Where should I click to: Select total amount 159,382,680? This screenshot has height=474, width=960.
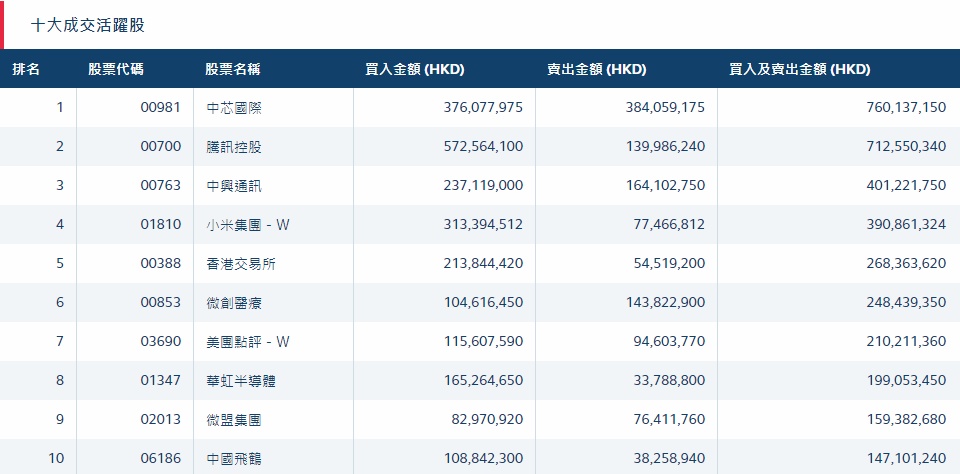[x=906, y=419]
